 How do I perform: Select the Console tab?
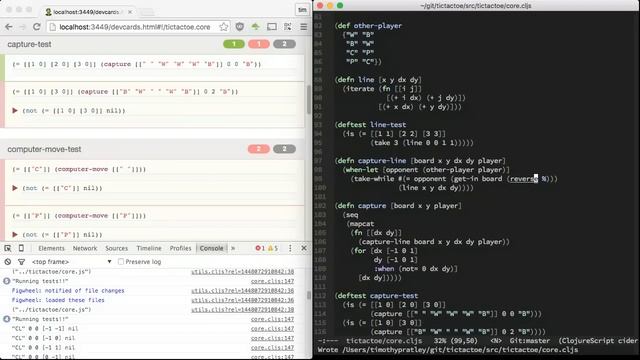(211, 248)
